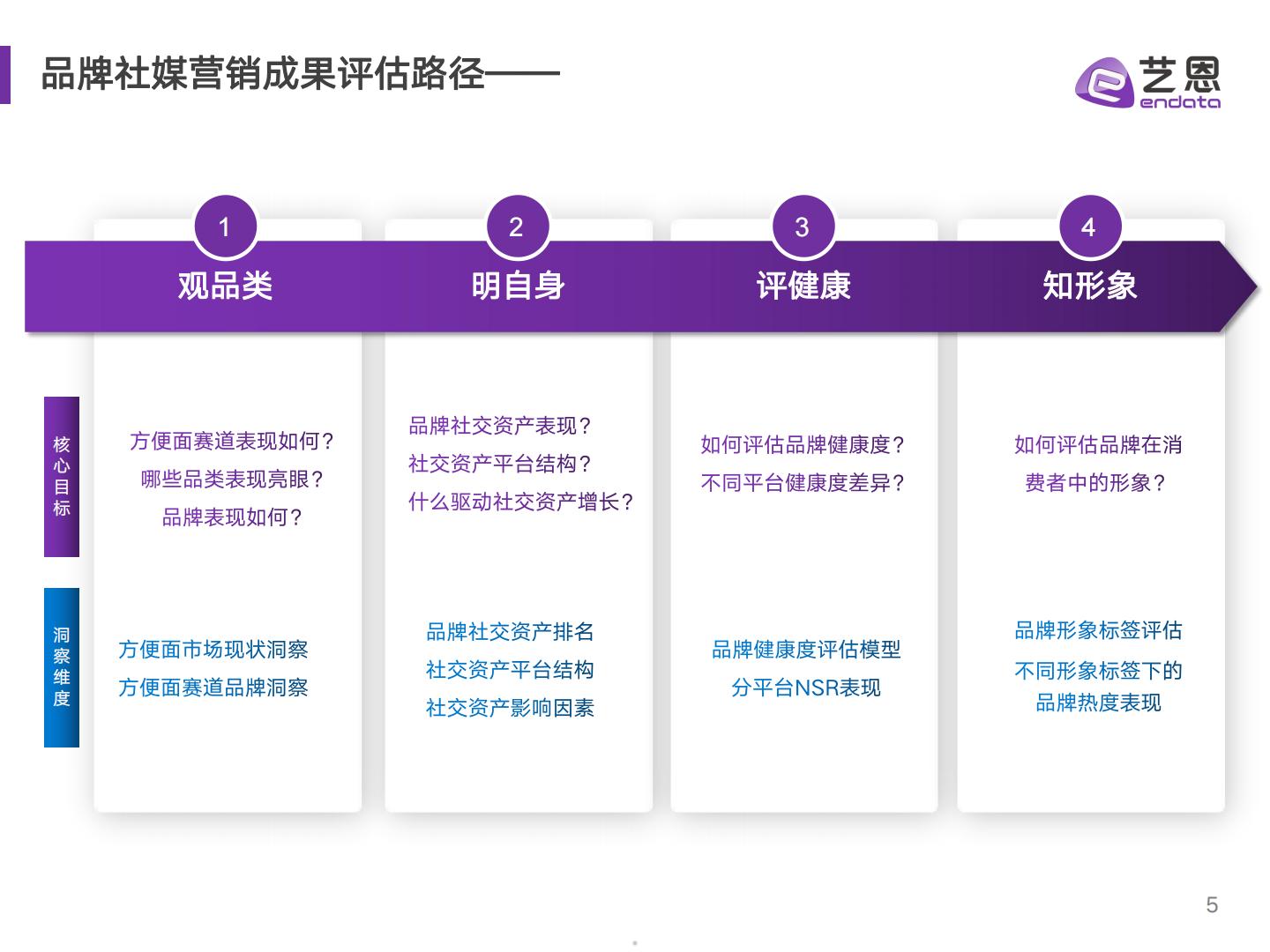This screenshot has width=1270, height=952.
Task: Click the endata company logo
Action: (x=1103, y=81)
